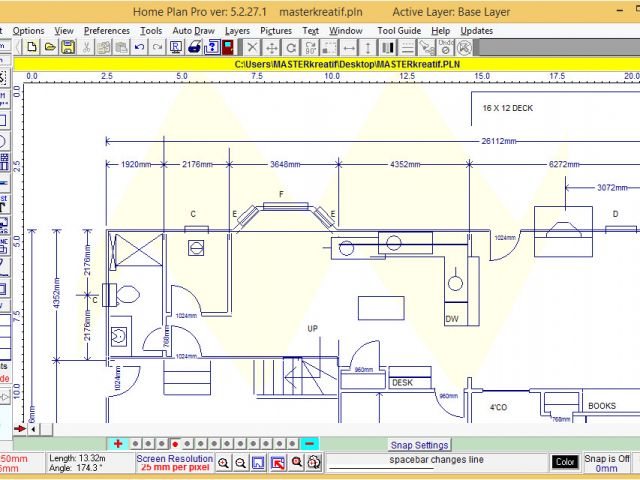Select the red-highlighted zoom level dot
This screenshot has height=480, width=640.
point(175,443)
